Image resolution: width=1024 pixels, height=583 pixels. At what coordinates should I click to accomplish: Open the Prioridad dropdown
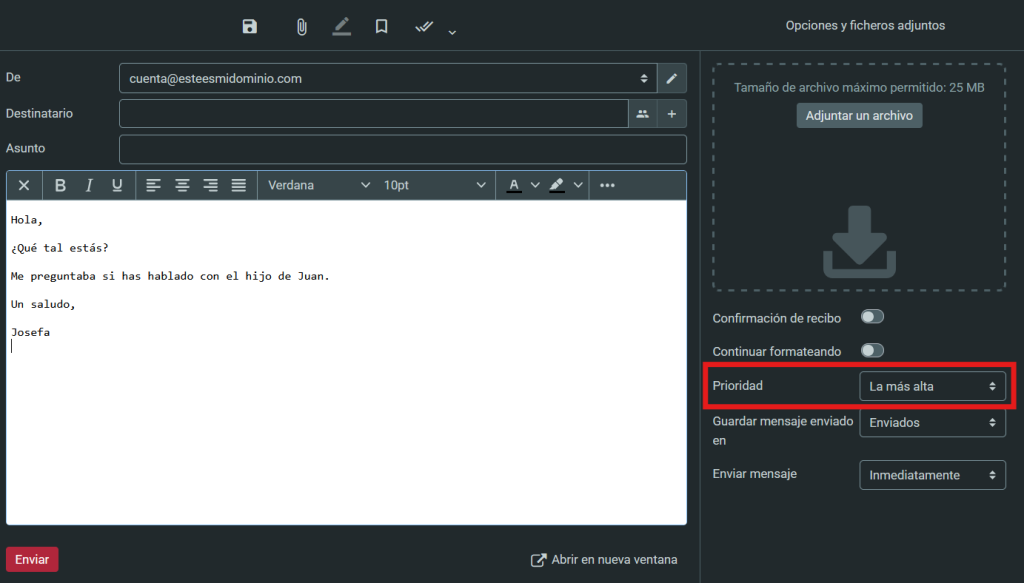932,386
